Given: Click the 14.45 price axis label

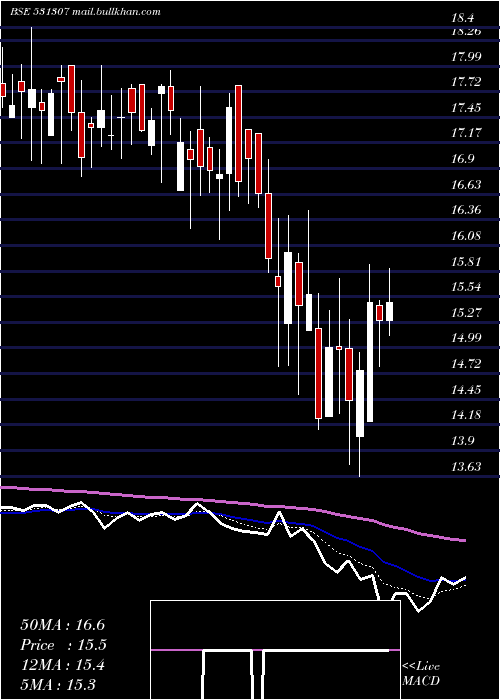Looking at the screenshot, I should click(x=466, y=390).
